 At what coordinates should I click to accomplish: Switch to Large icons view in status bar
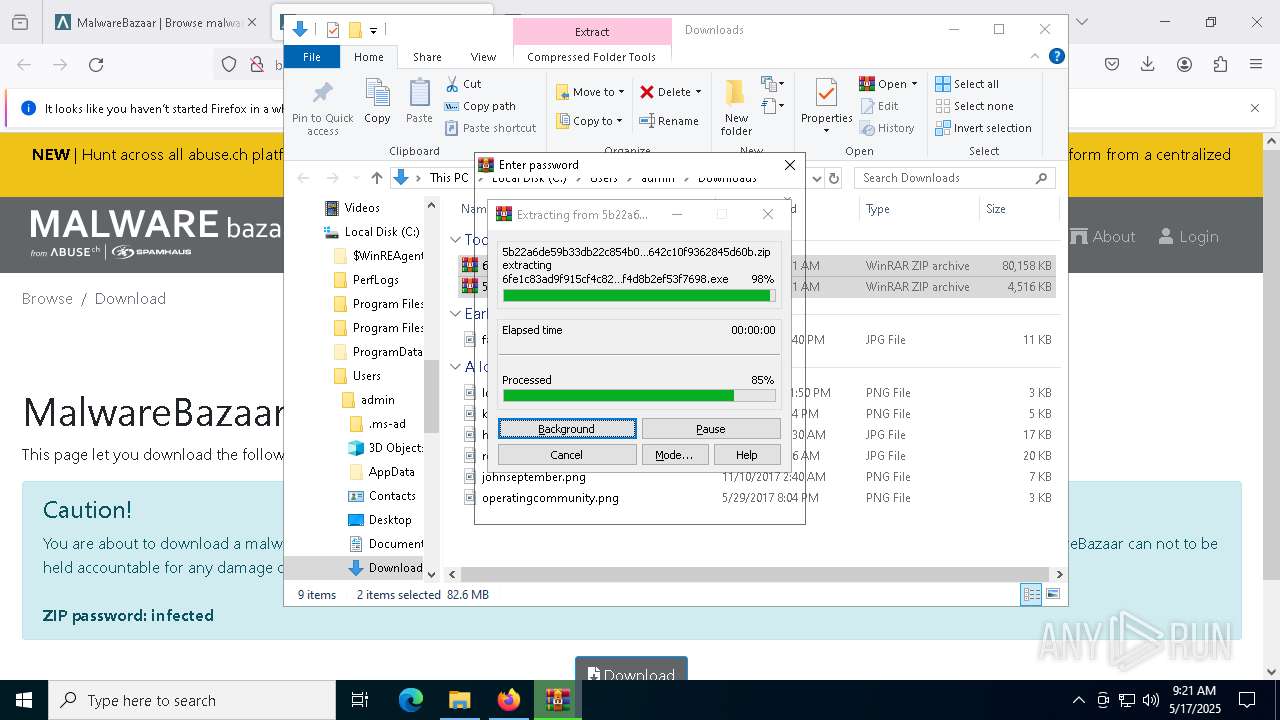pos(1052,594)
